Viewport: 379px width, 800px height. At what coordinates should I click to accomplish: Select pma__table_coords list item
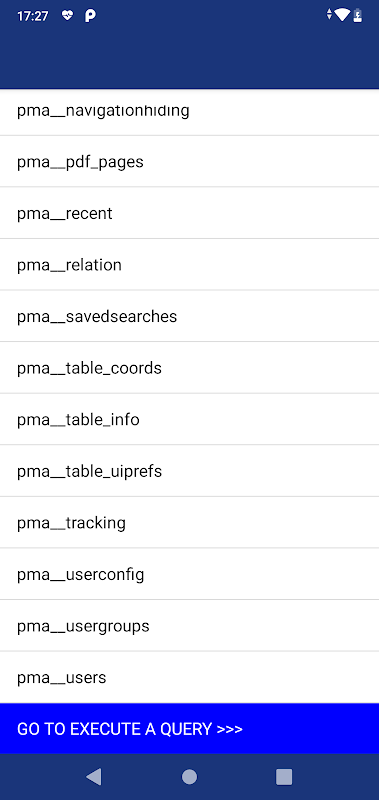point(189,368)
